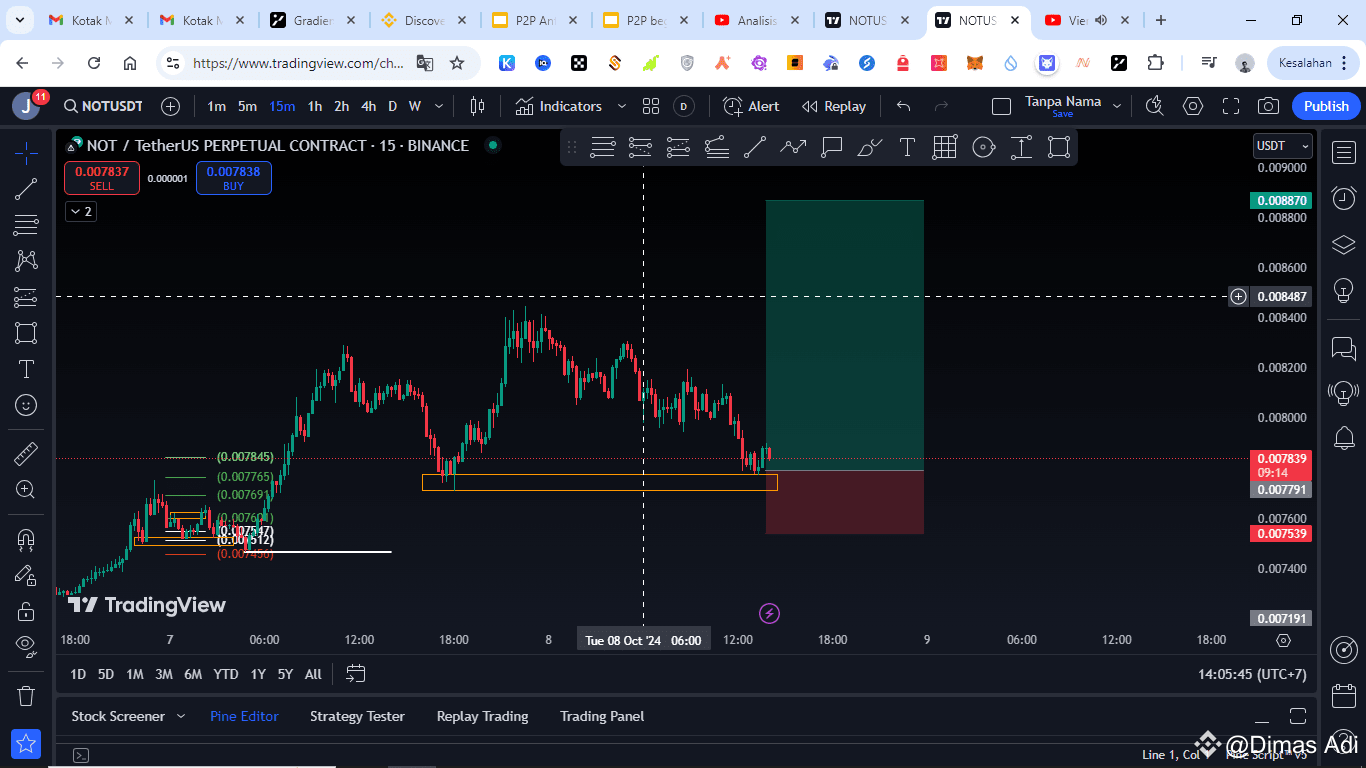Open the chart screenshot camera tool
Image resolution: width=1366 pixels, height=768 pixels.
(1268, 106)
